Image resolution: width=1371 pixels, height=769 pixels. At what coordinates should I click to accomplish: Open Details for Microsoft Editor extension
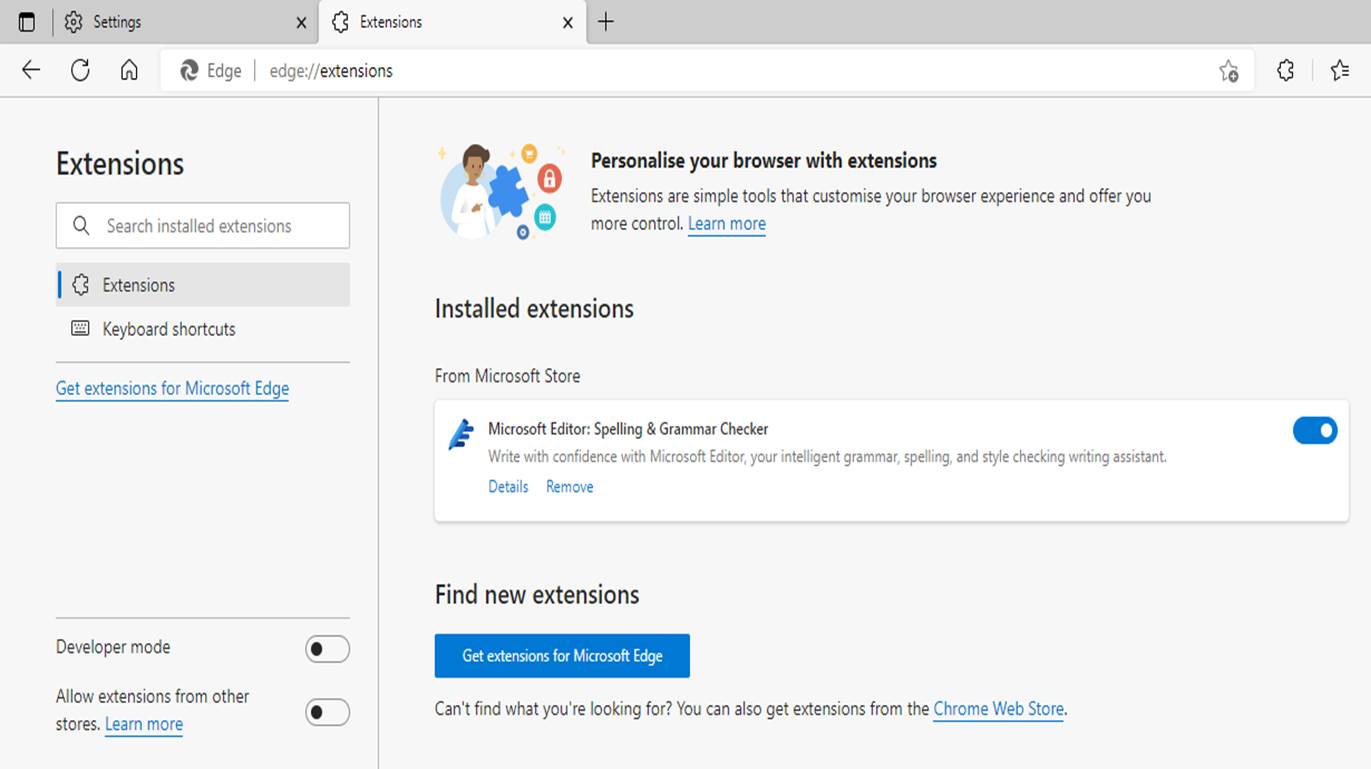(x=508, y=486)
